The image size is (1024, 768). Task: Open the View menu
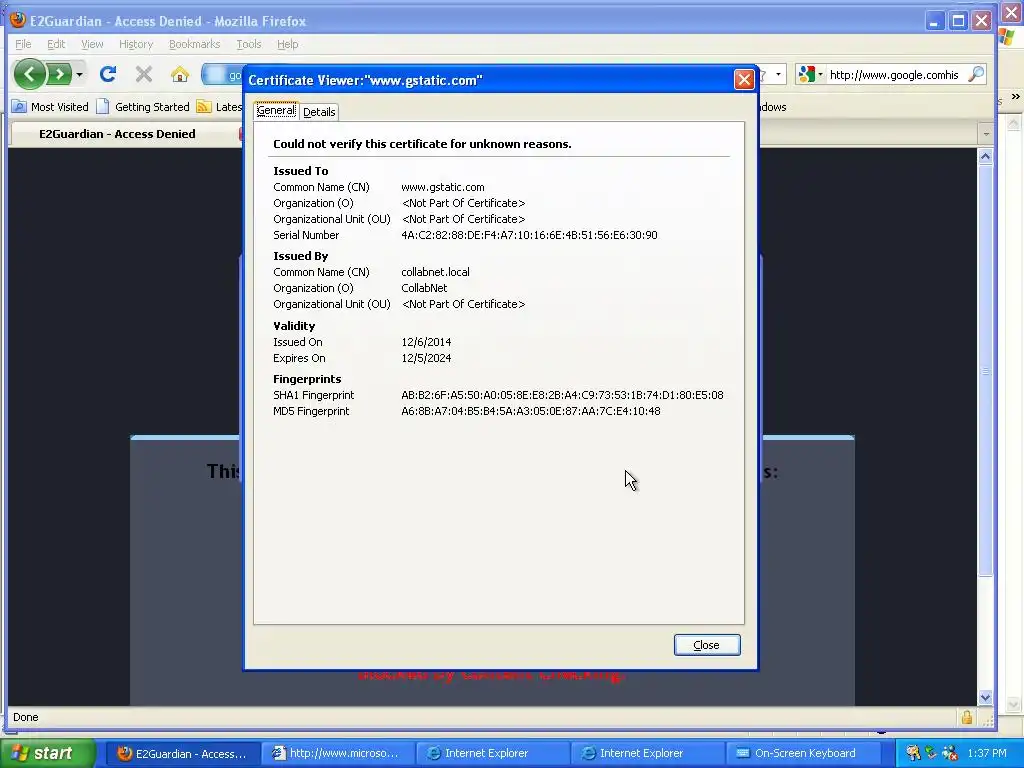(x=92, y=44)
